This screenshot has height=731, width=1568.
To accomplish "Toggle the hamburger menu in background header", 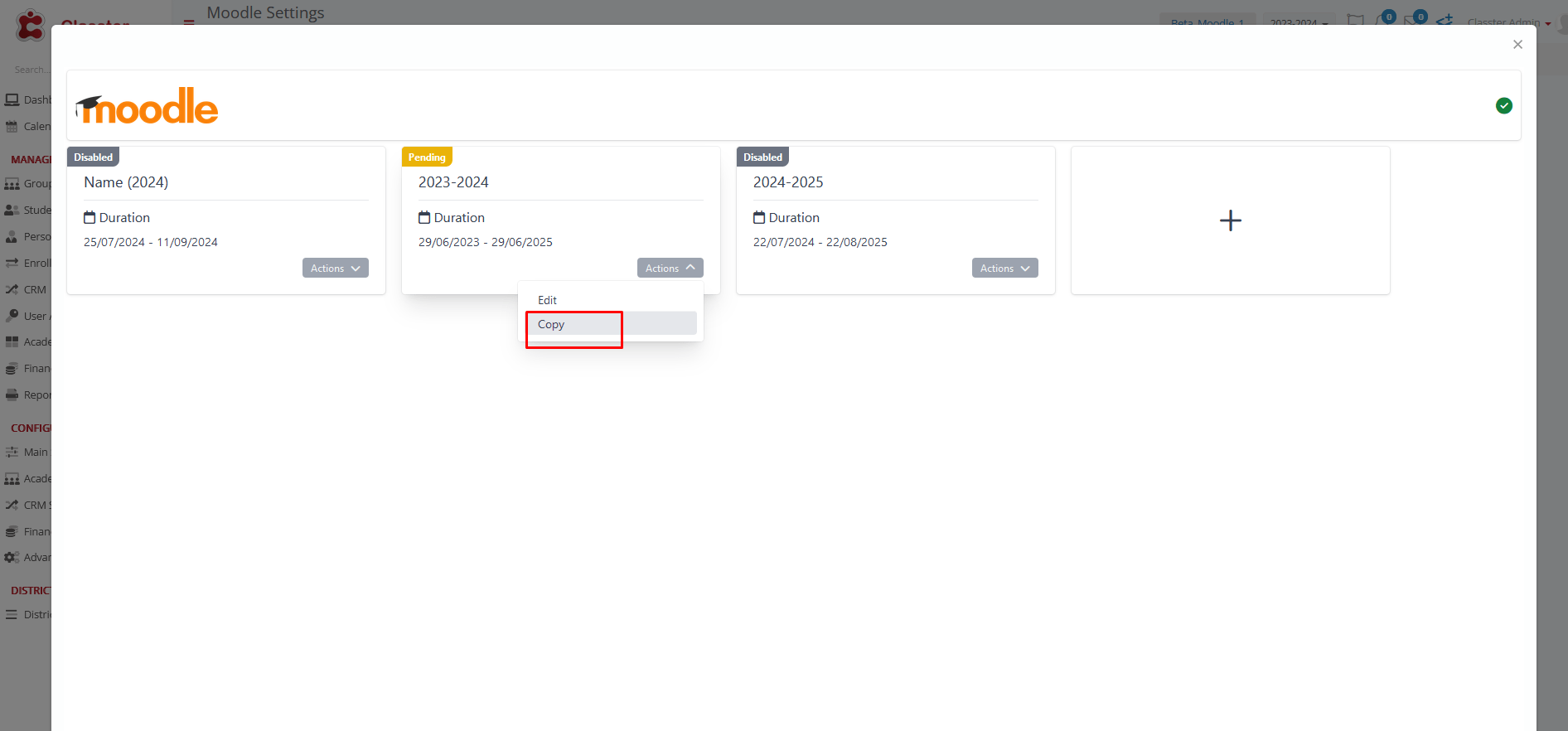I will click(189, 22).
